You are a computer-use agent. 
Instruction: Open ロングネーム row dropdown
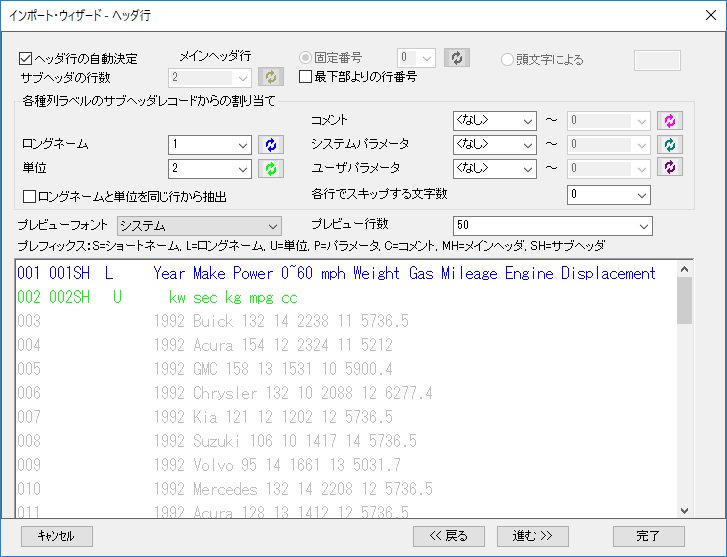(x=210, y=145)
